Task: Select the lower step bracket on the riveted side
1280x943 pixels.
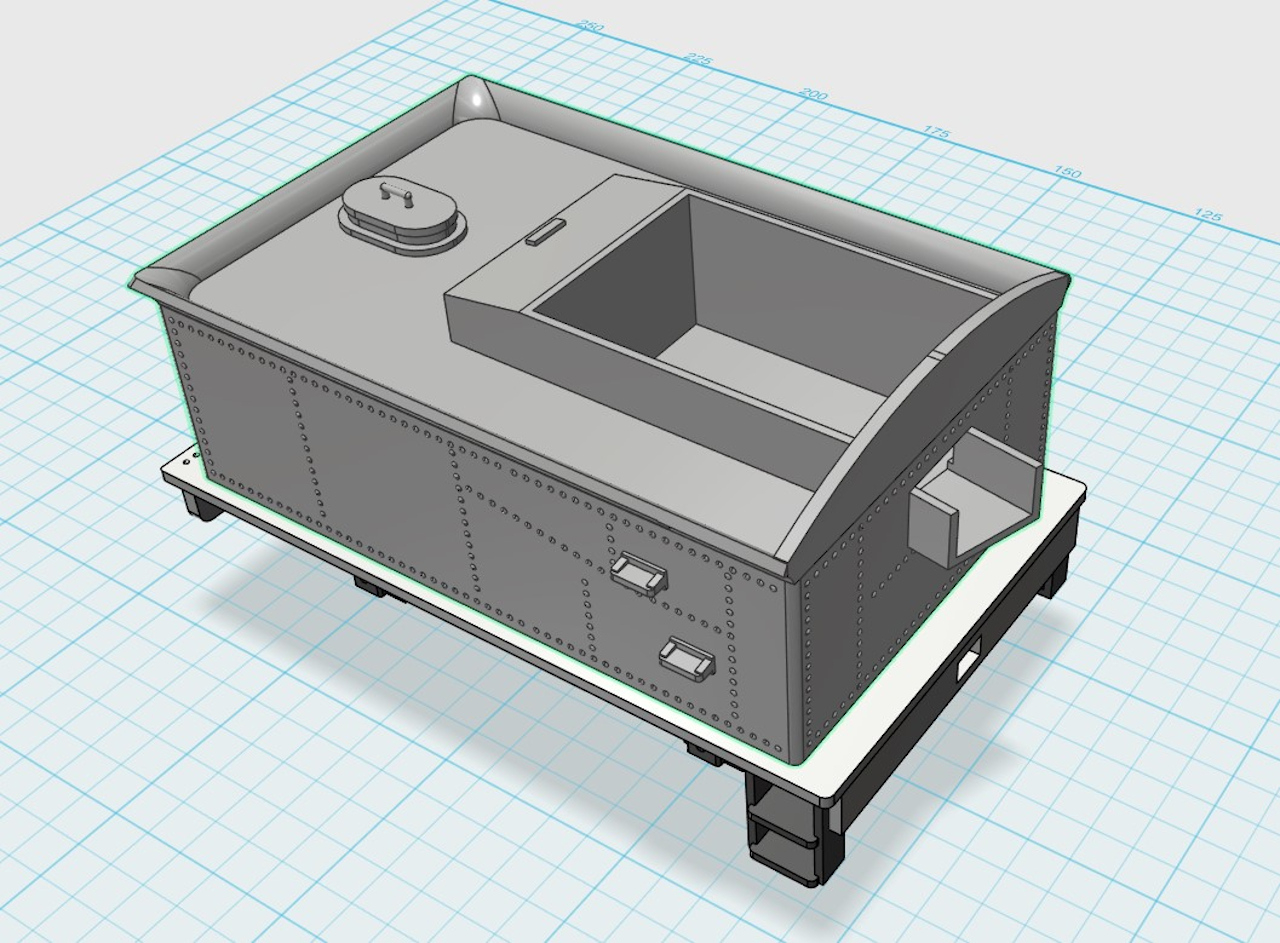Action: (x=686, y=660)
